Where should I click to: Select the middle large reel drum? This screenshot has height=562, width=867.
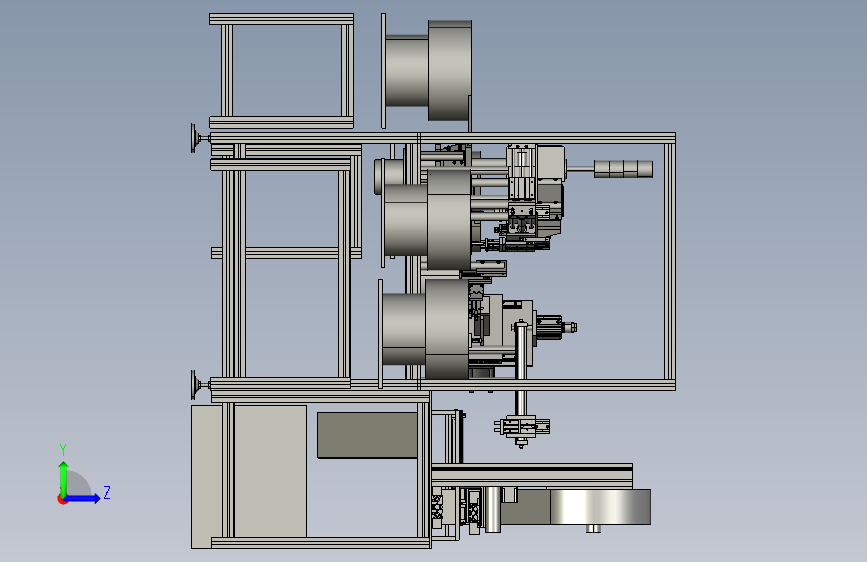click(x=427, y=220)
